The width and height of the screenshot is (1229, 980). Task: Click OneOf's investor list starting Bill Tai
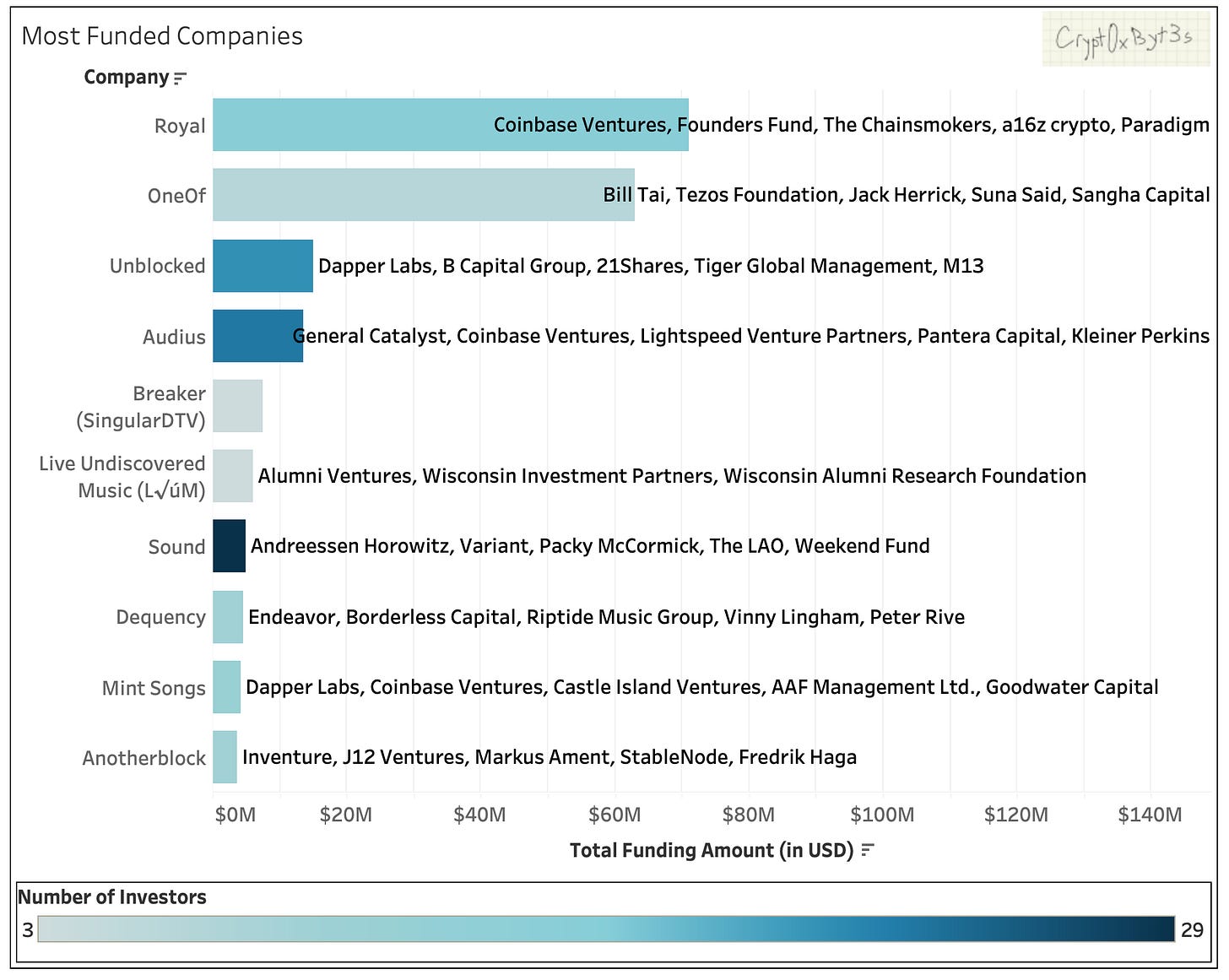[907, 195]
